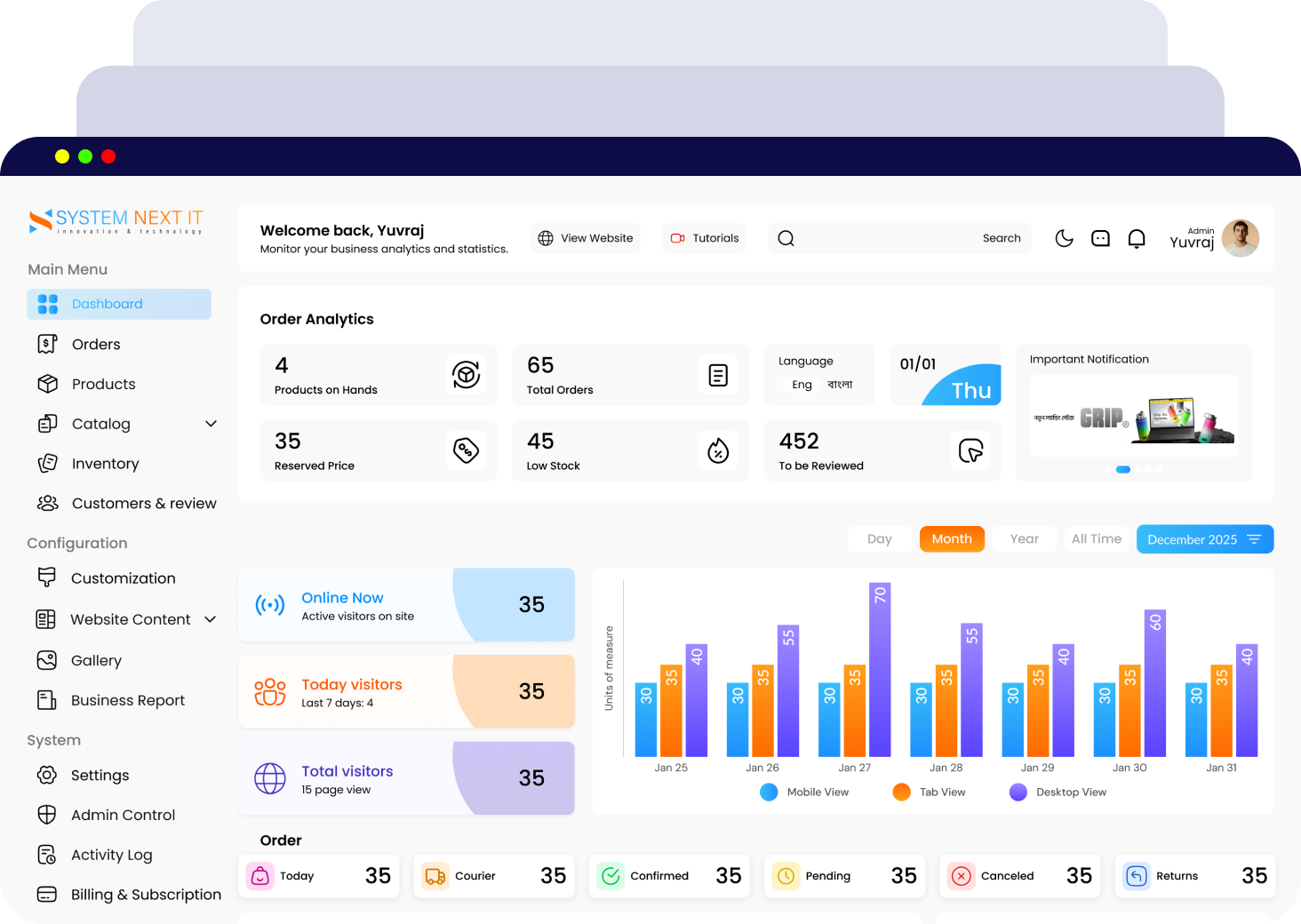The image size is (1301, 924).
Task: Click the 'Last 7 days: 4' text
Action: click(337, 703)
